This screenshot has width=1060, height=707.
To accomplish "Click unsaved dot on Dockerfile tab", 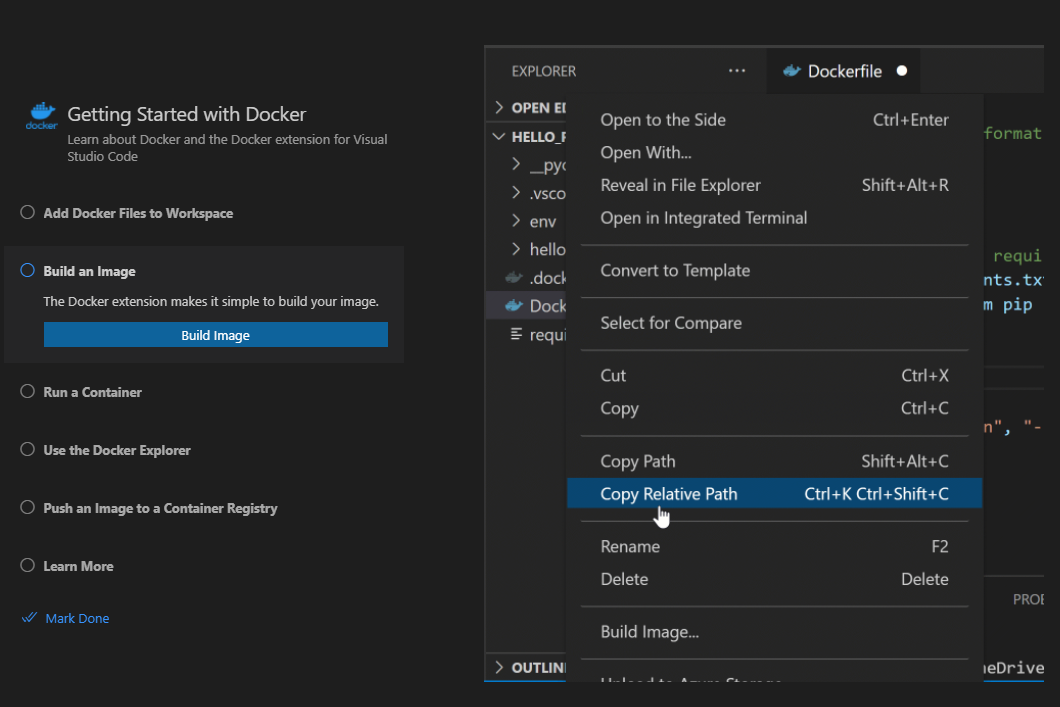I will [x=902, y=71].
